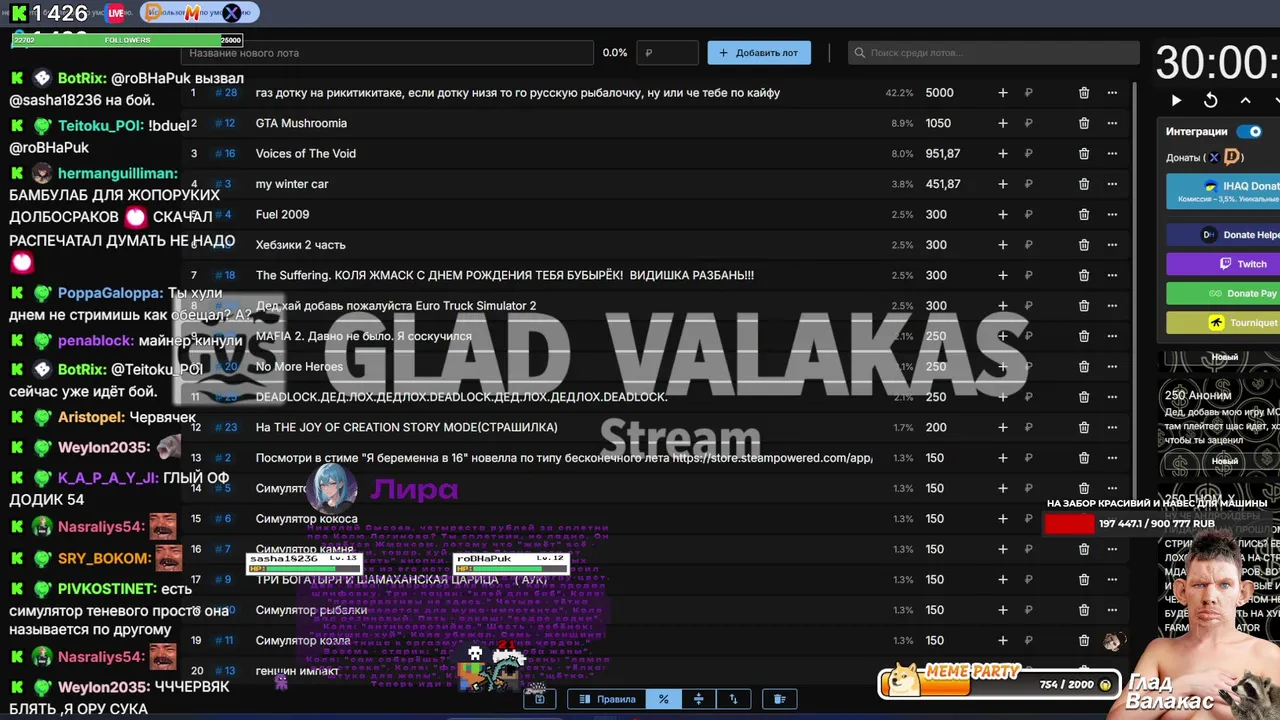Delete the Хебзики 2 часть lot
This screenshot has height=720, width=1280.
tap(1084, 245)
